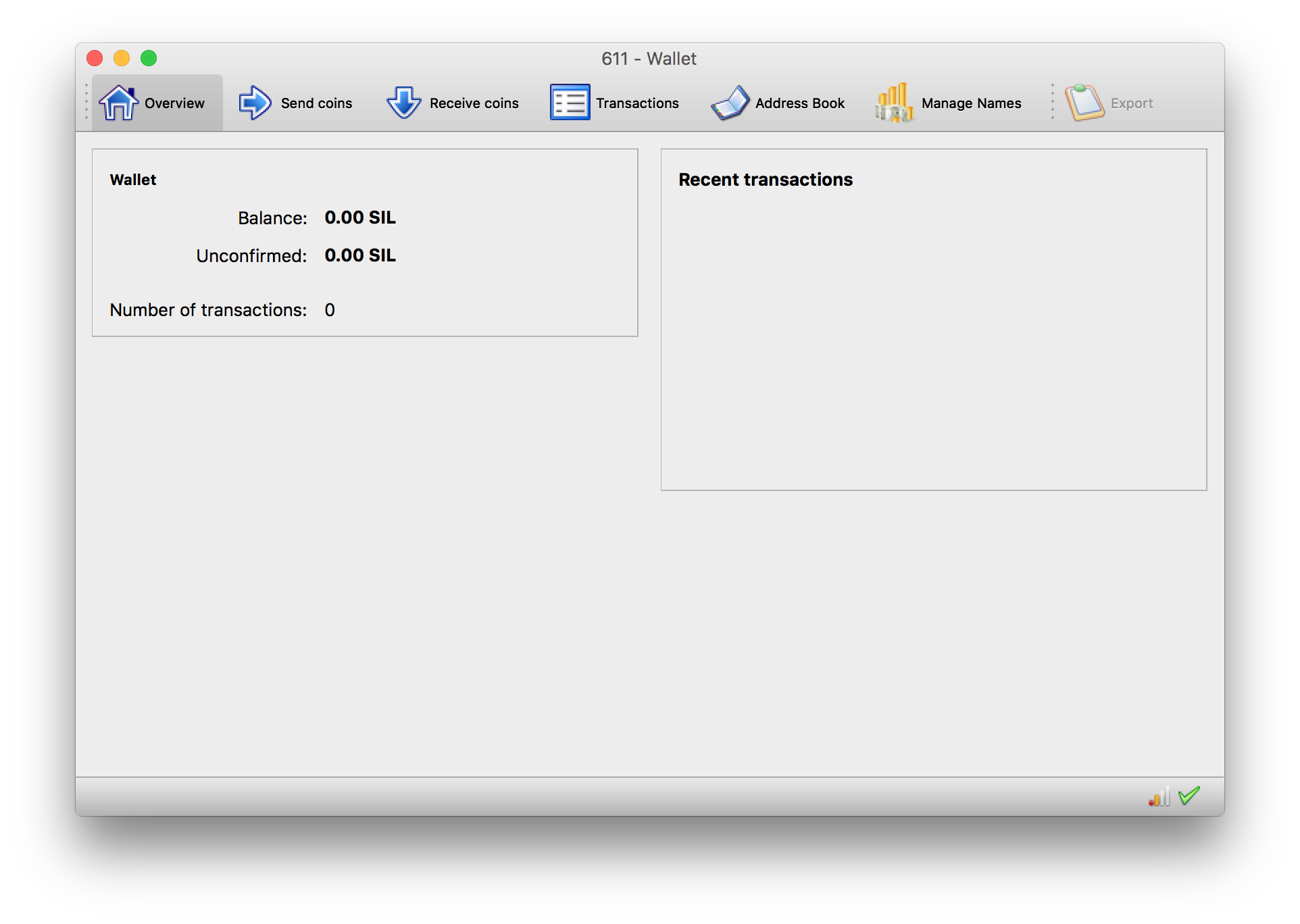Image resolution: width=1300 pixels, height=924 pixels.
Task: Click the Recent transactions heading
Action: (x=766, y=180)
